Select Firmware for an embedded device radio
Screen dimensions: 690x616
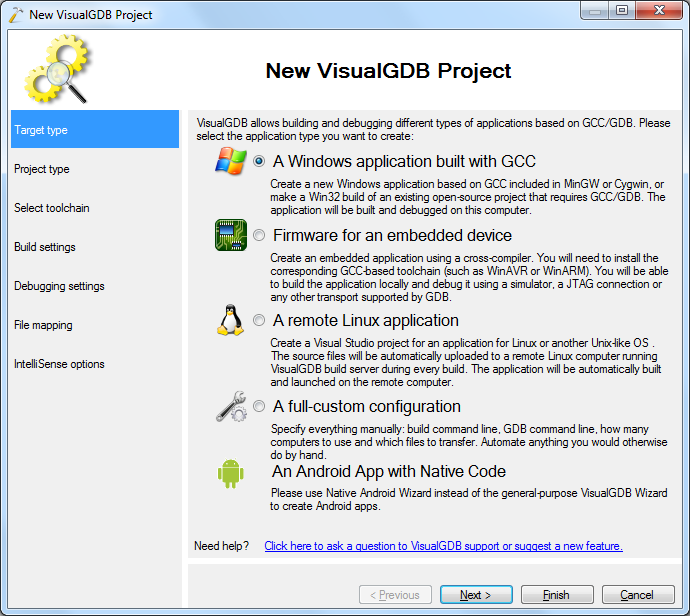259,235
